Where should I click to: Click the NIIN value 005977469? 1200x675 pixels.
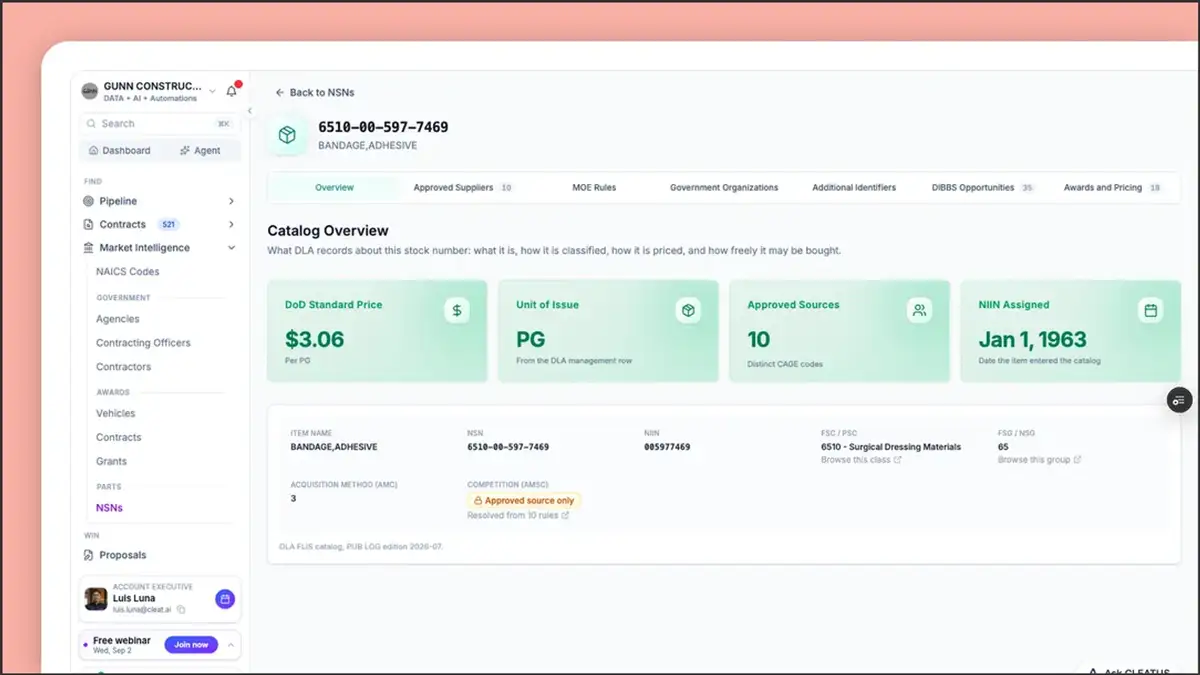pos(667,447)
